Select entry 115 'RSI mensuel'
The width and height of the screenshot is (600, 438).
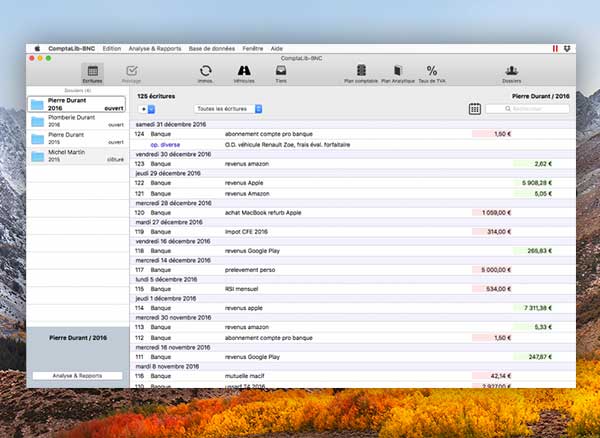tap(353, 289)
